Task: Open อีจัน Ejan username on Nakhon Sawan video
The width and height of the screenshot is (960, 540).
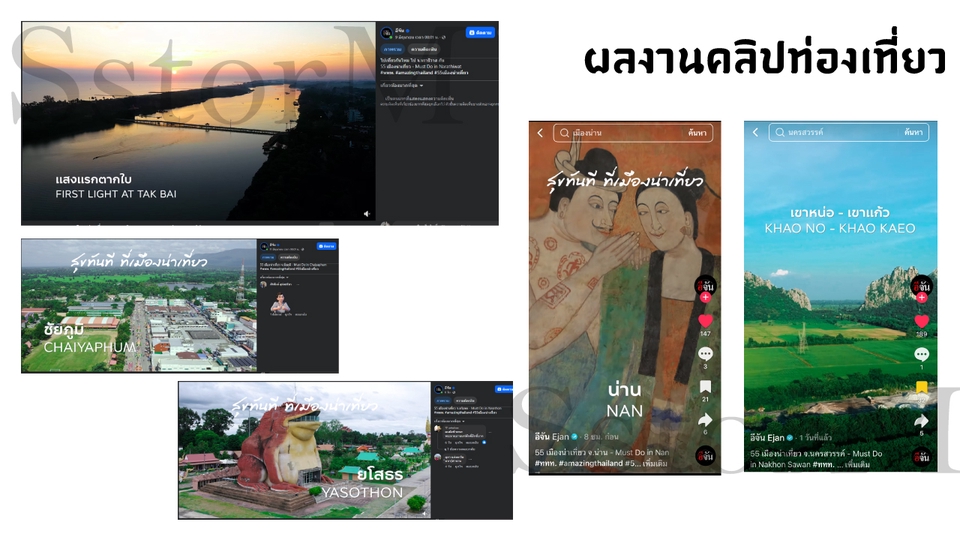Action: pyautogui.click(x=767, y=438)
